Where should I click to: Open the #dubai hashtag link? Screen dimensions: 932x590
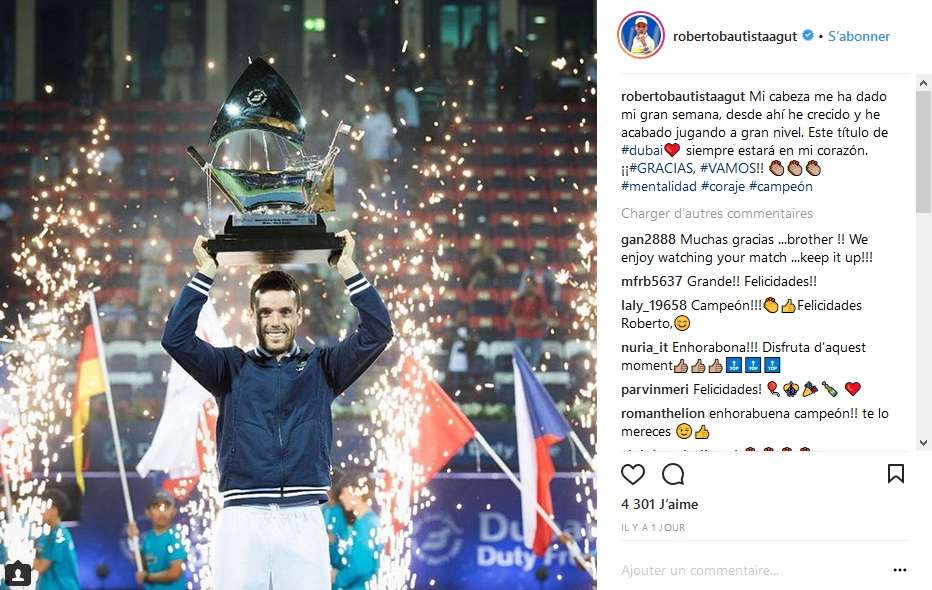coord(641,150)
